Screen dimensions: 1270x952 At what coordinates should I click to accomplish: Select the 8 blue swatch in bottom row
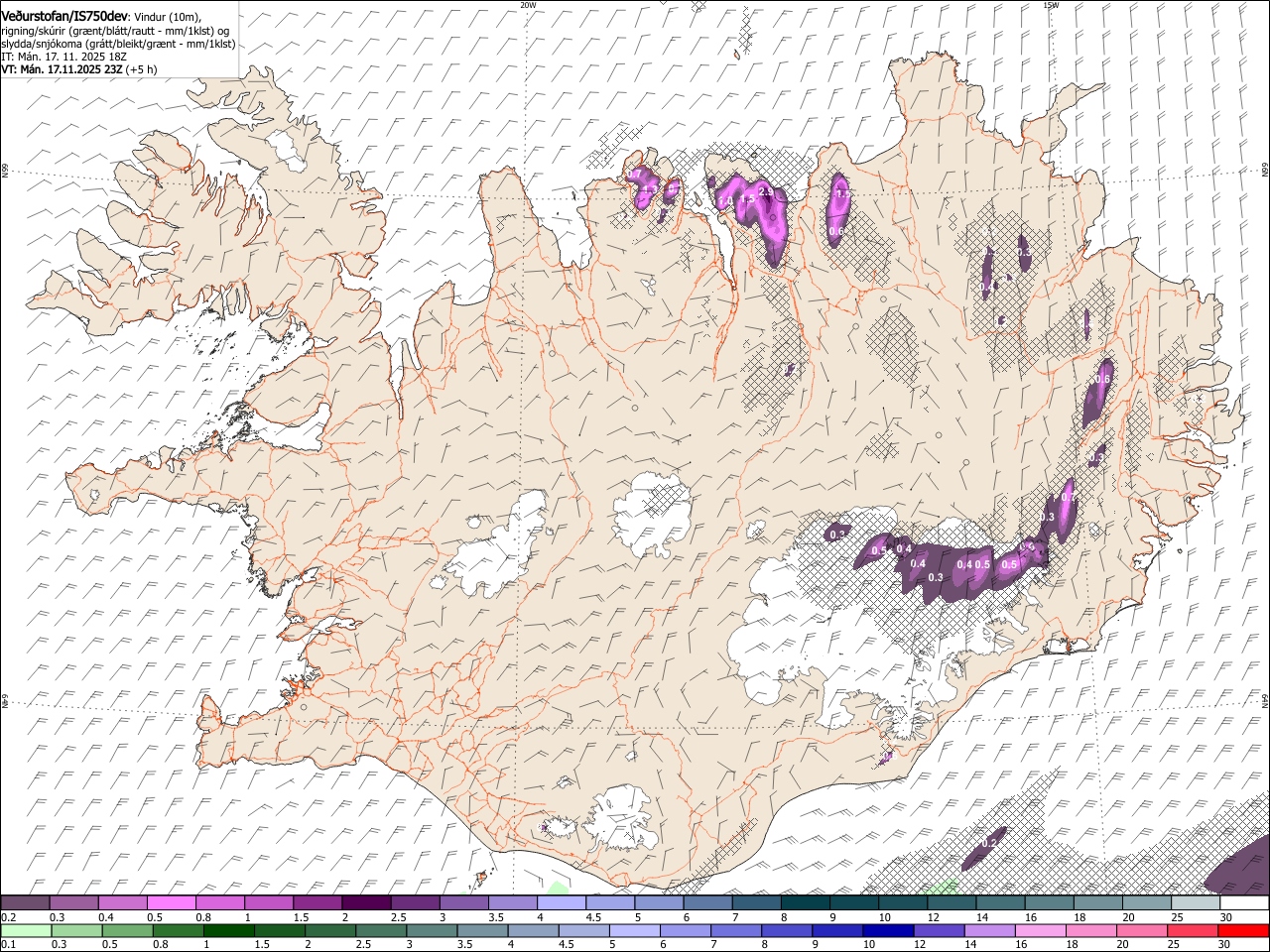tap(787, 931)
